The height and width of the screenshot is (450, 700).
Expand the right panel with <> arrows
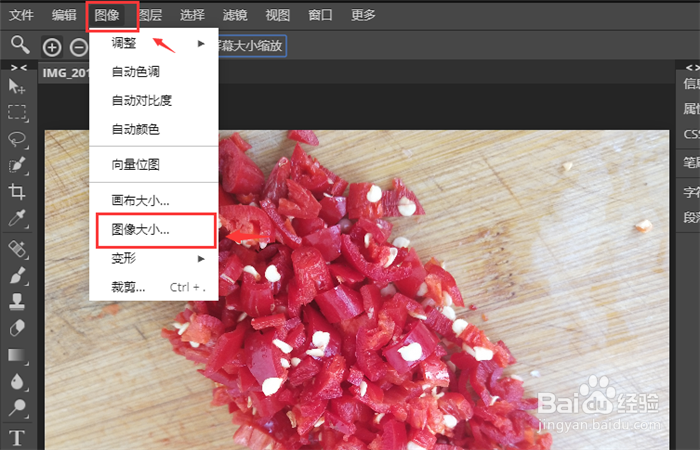[692, 67]
